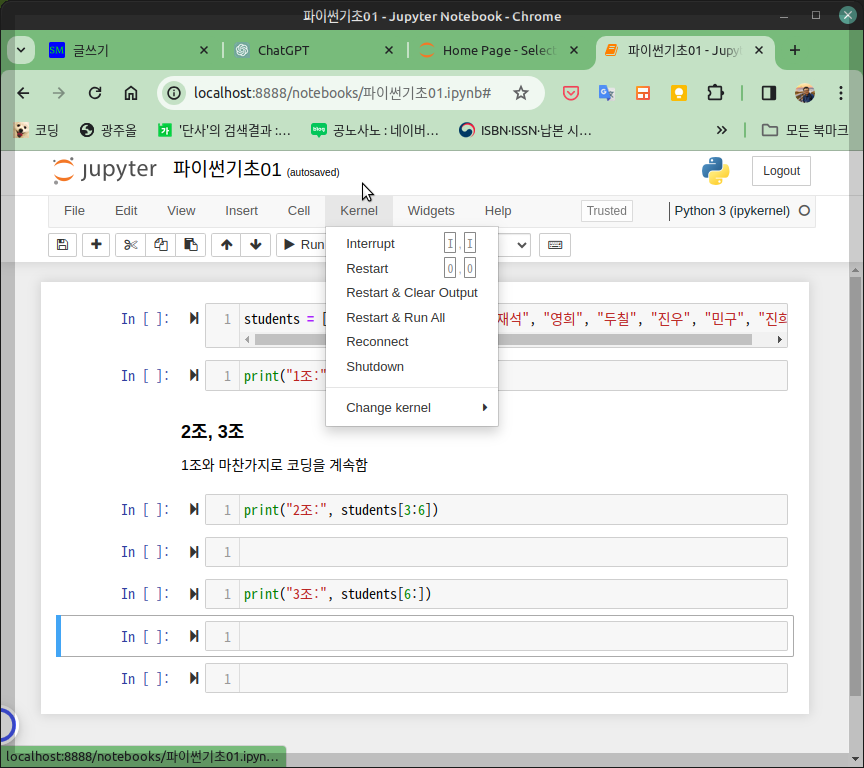Run the students list cell via its step icon
The height and width of the screenshot is (768, 864).
click(x=194, y=318)
